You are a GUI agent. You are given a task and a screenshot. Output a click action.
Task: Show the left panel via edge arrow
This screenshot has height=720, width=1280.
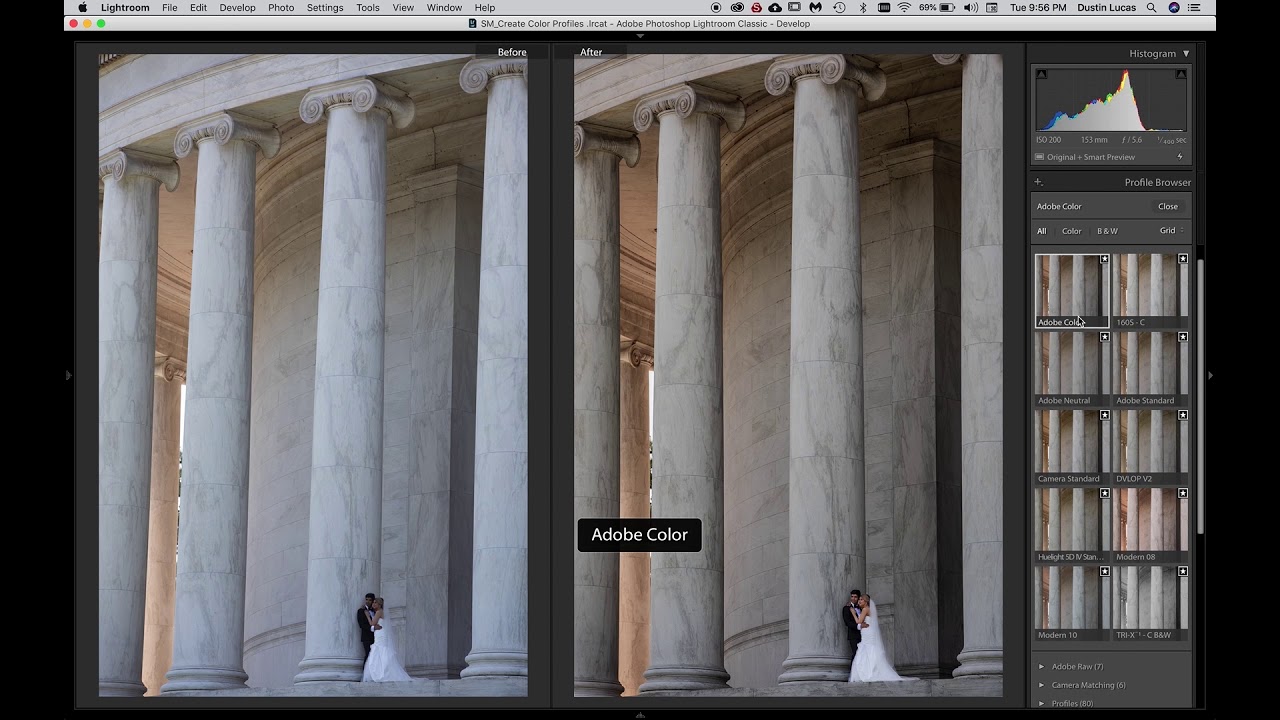(x=69, y=376)
